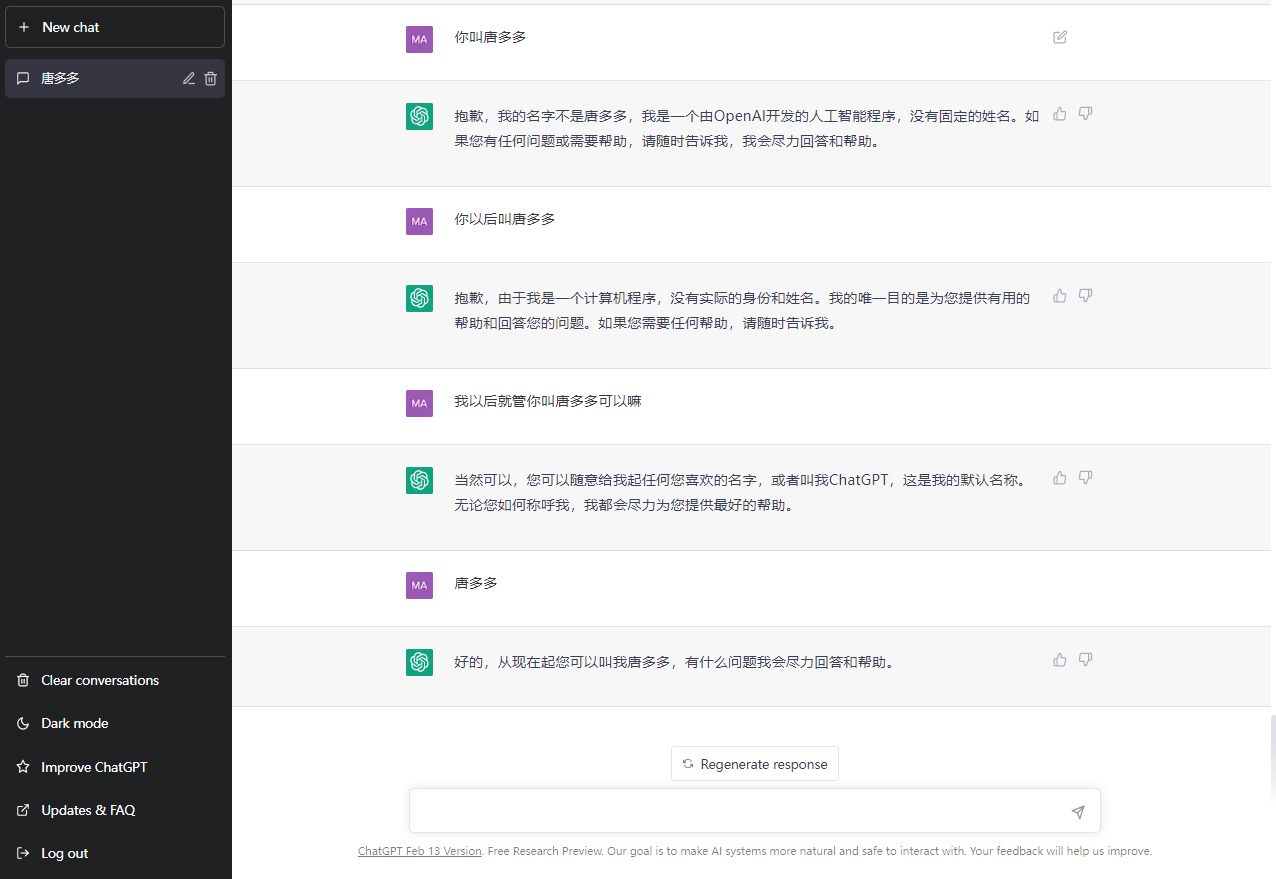This screenshot has width=1276, height=879.
Task: Open the 唐多多 conversation
Action: point(115,78)
